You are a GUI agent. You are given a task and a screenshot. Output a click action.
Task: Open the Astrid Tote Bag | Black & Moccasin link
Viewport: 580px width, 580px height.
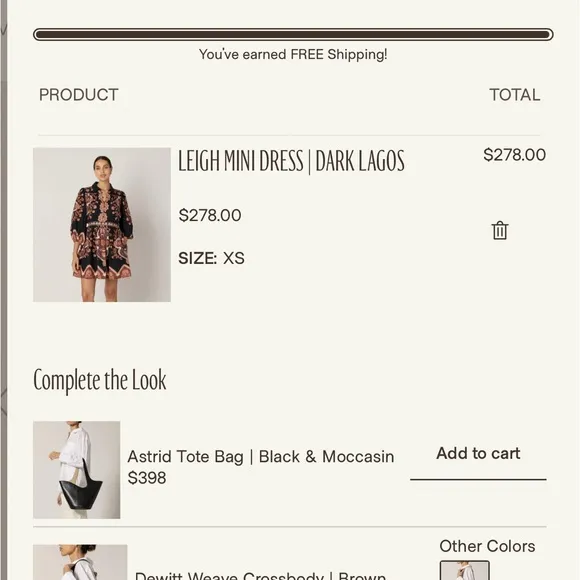tap(261, 456)
